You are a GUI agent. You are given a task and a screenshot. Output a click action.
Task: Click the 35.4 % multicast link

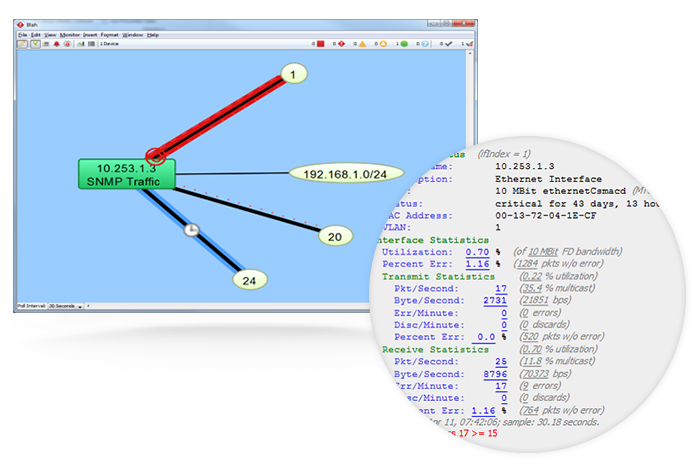click(x=532, y=288)
